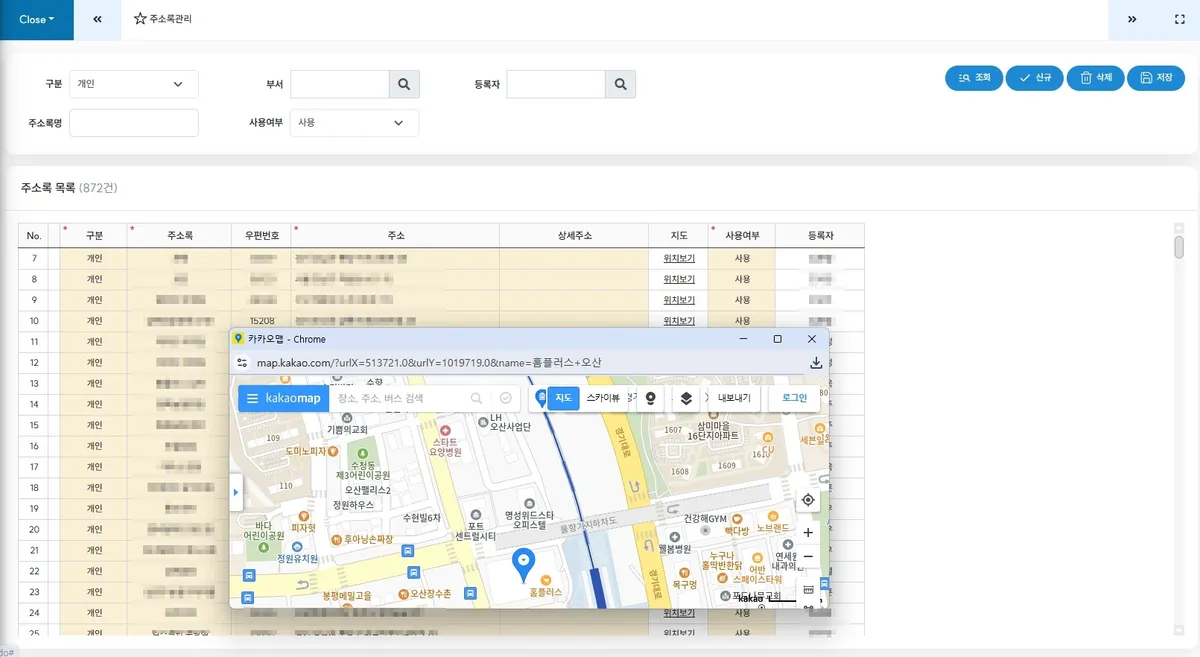Click the 로그인 login button in kakaomap

pos(794,398)
